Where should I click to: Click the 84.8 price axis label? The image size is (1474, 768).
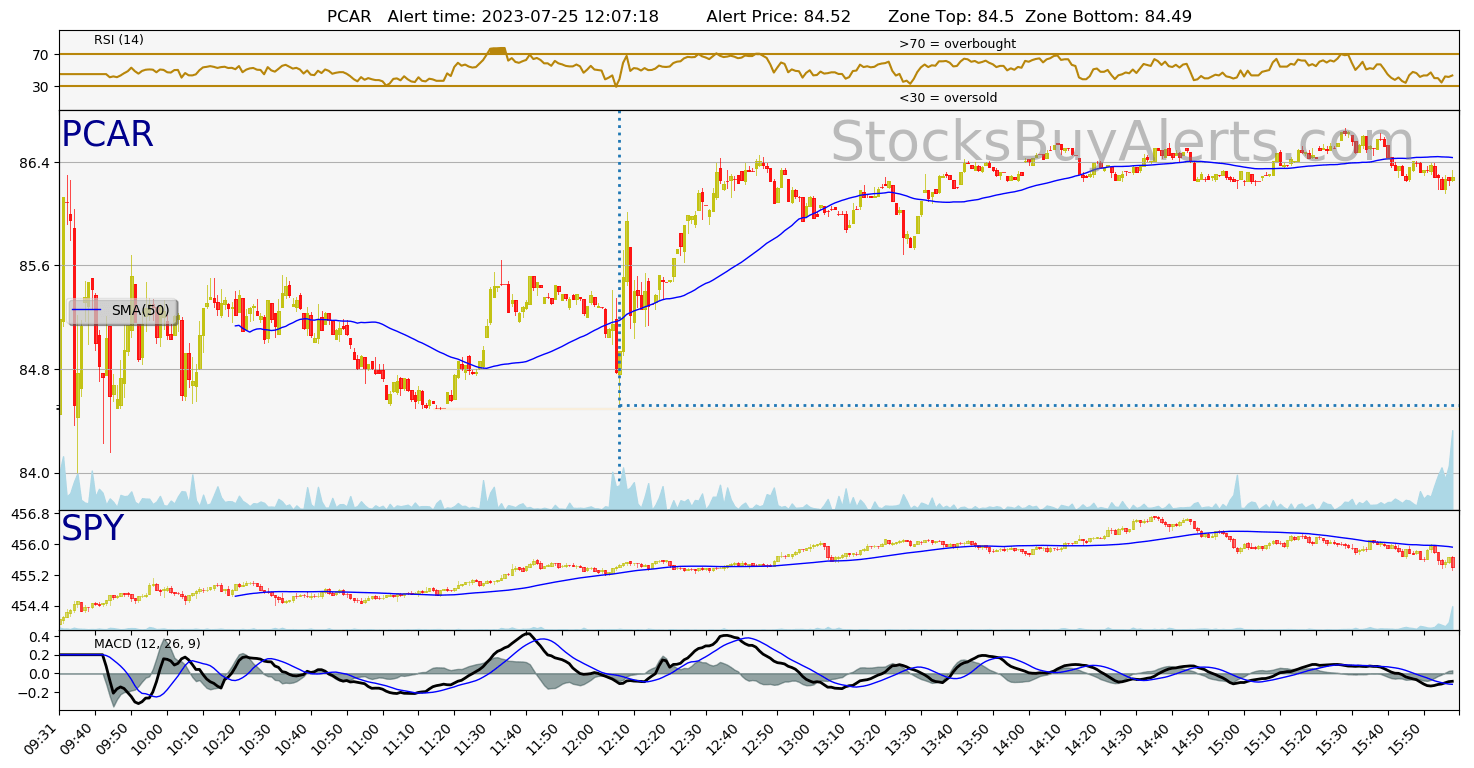coord(33,370)
